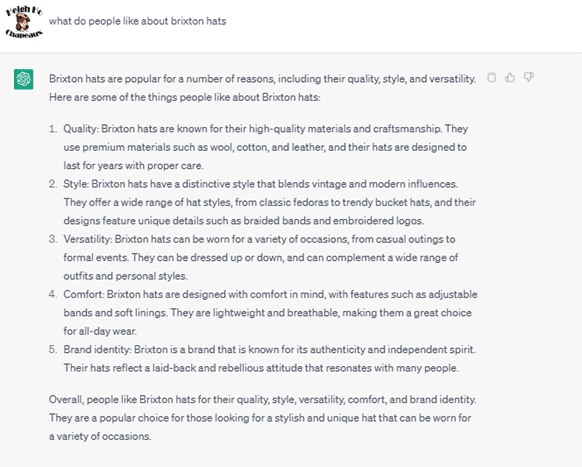Click list number 5 beside Brand identity
The height and width of the screenshot is (467, 582).
pos(53,350)
